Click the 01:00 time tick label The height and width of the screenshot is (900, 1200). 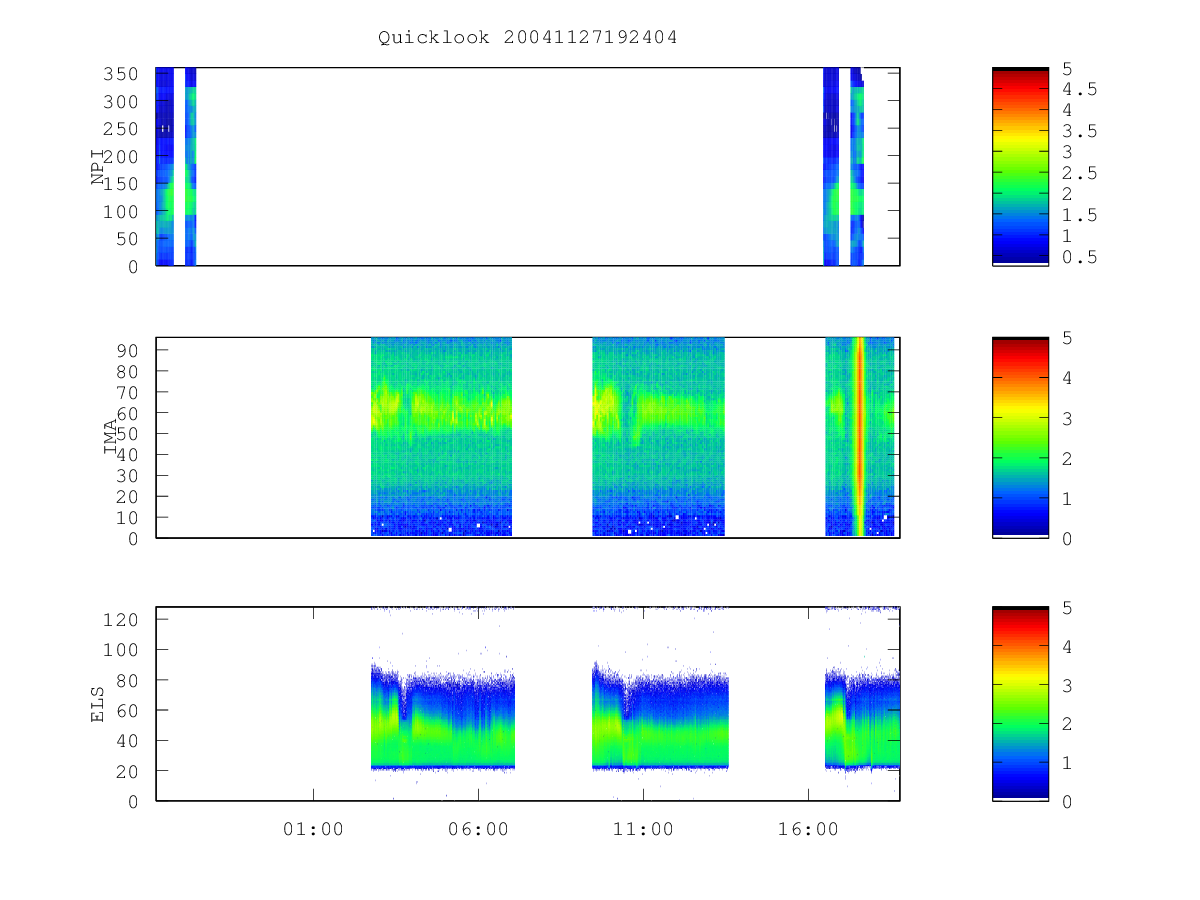[x=313, y=829]
